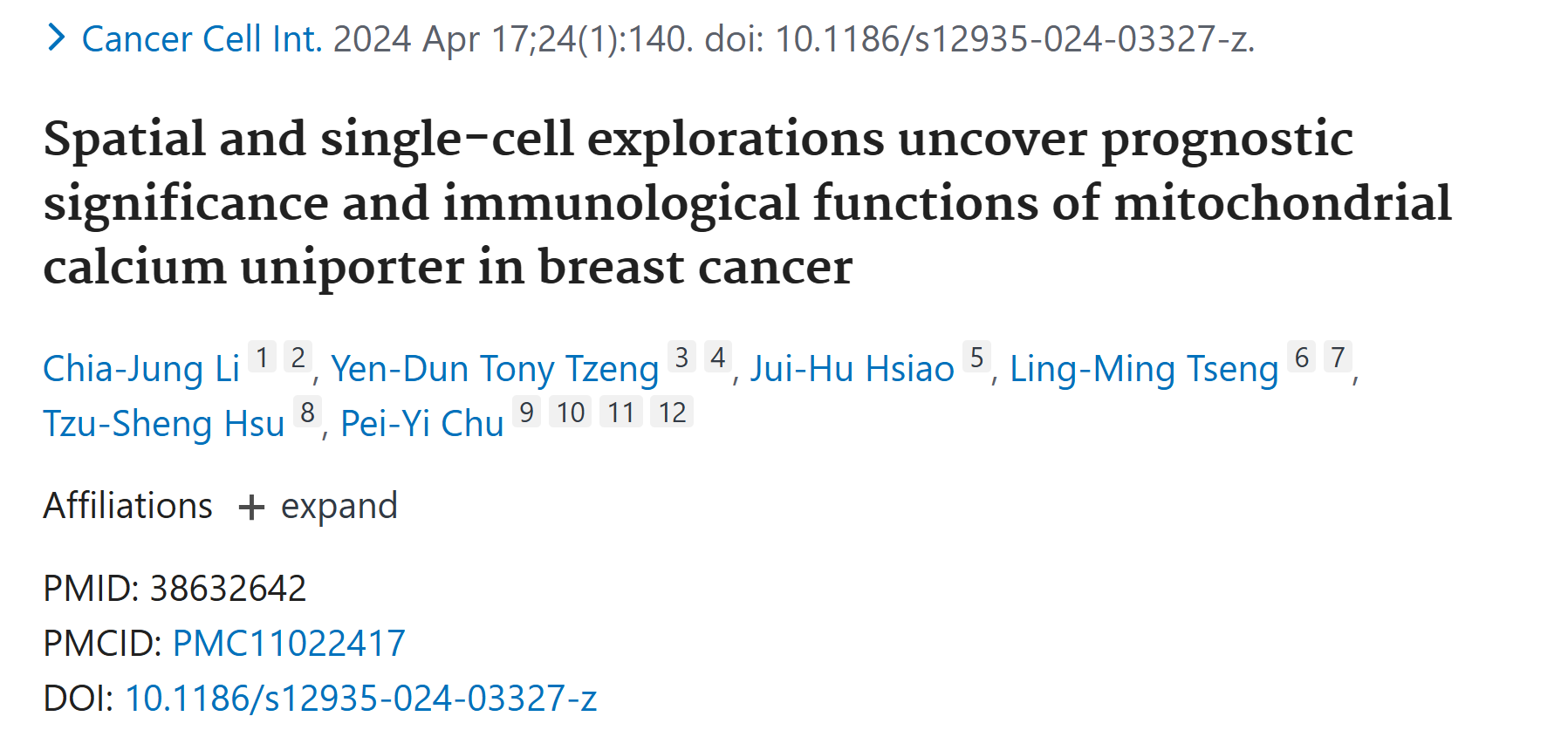Select author Jui-Hu Hsiao link
This screenshot has height=730, width=1568.
pyautogui.click(x=852, y=369)
